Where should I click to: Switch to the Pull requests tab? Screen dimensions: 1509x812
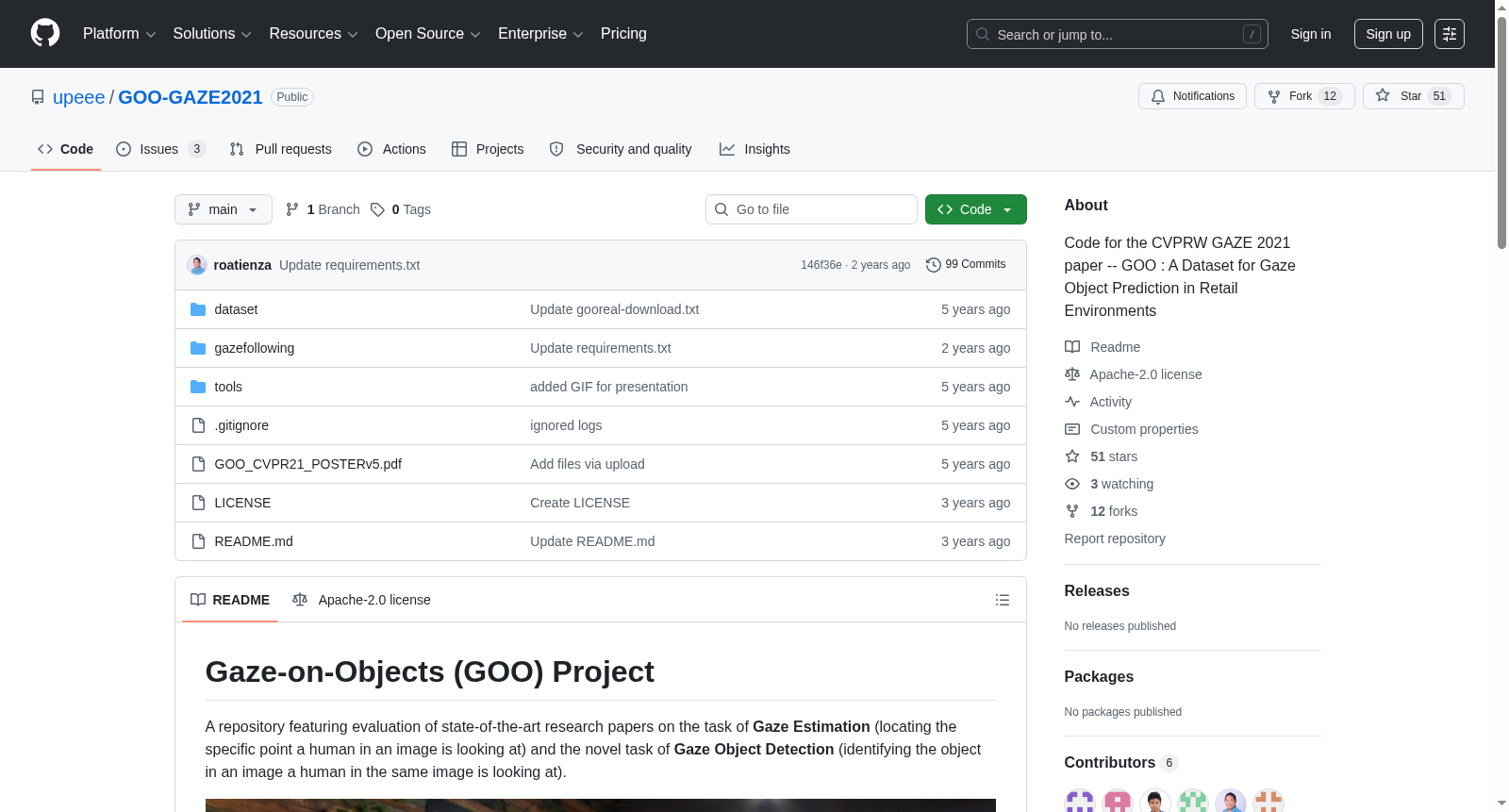[x=281, y=149]
